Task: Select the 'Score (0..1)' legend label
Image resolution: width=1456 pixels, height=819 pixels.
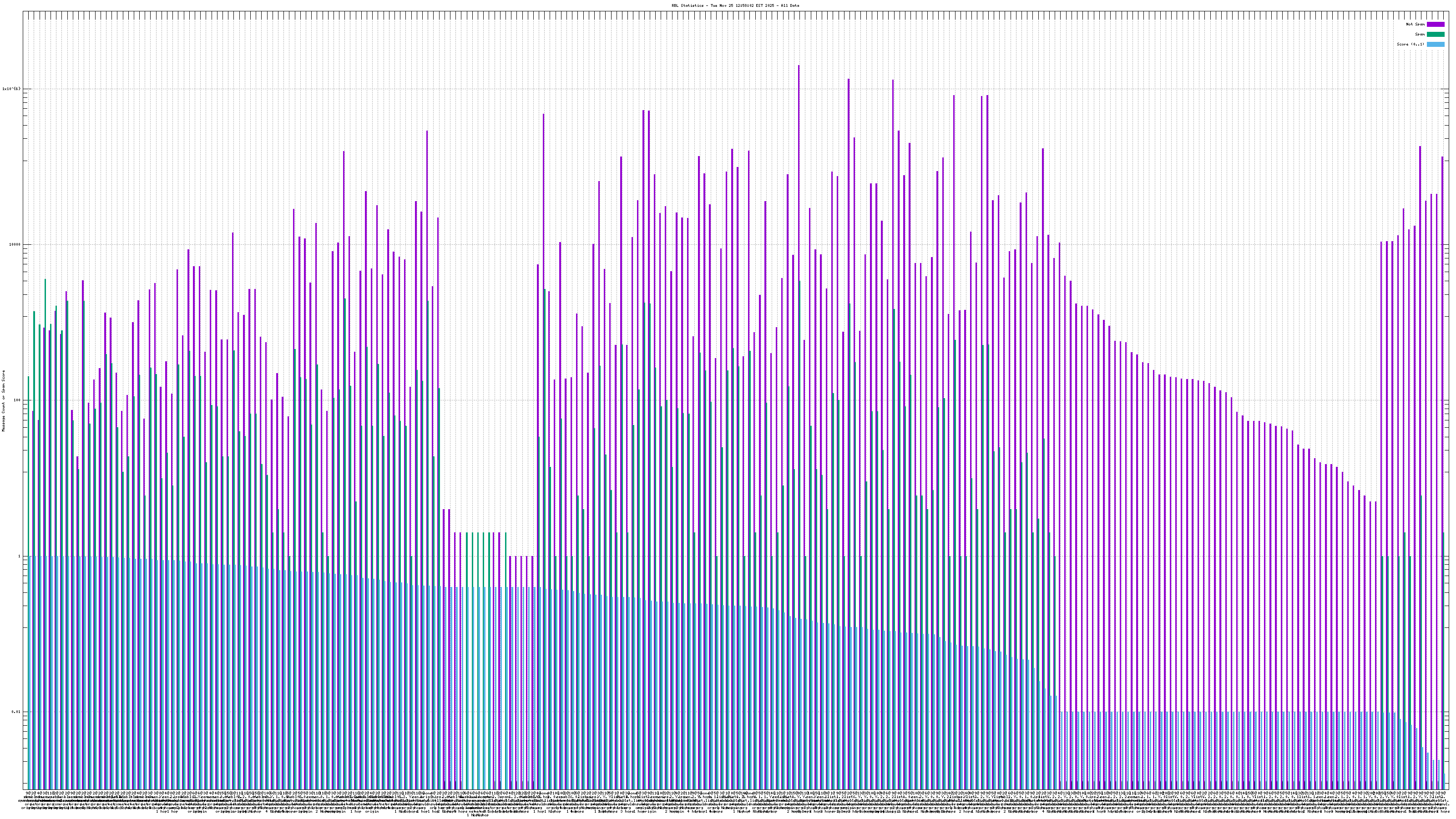Action: pyautogui.click(x=1410, y=44)
